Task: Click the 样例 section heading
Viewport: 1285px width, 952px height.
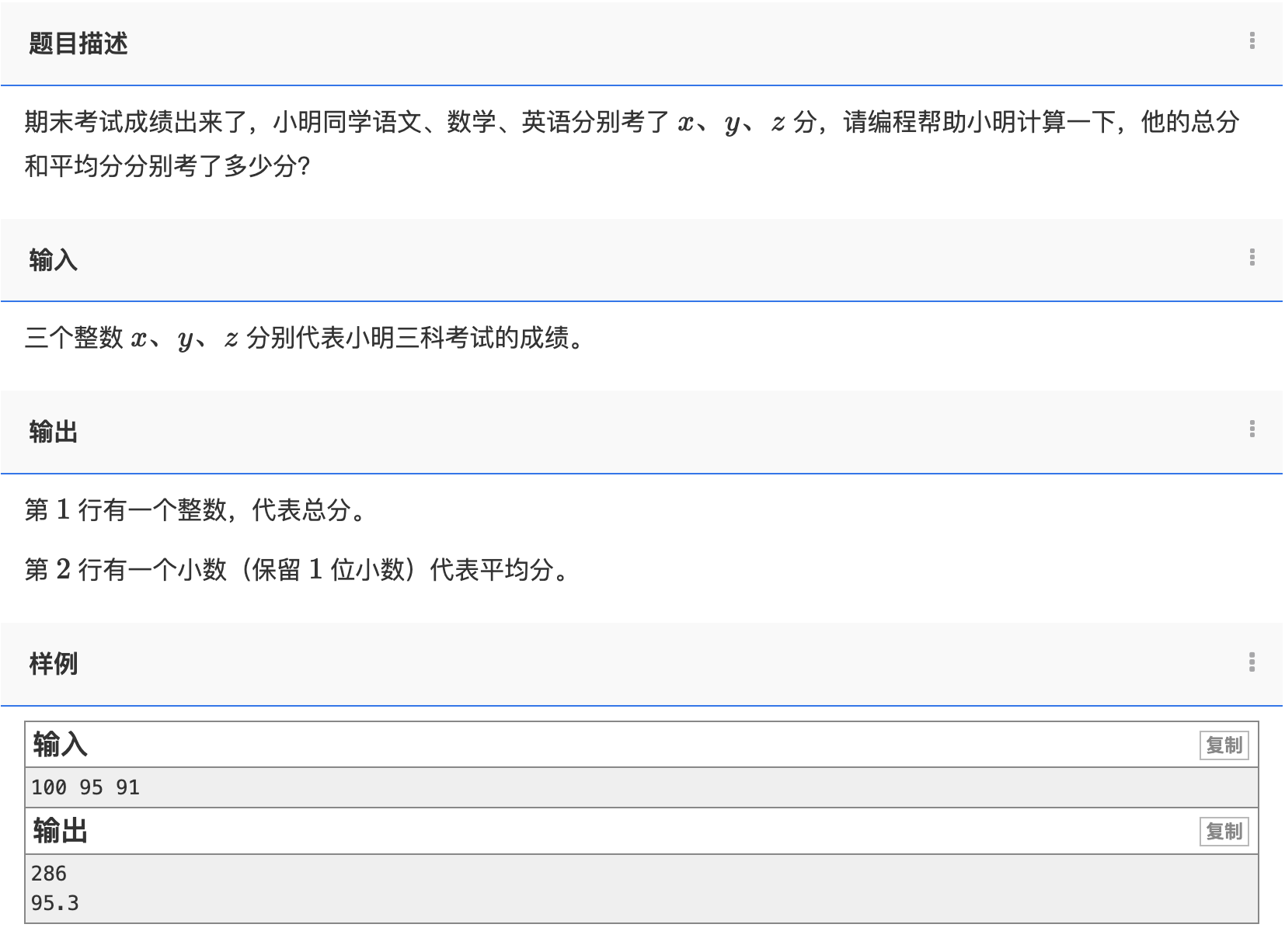Action: [x=53, y=664]
